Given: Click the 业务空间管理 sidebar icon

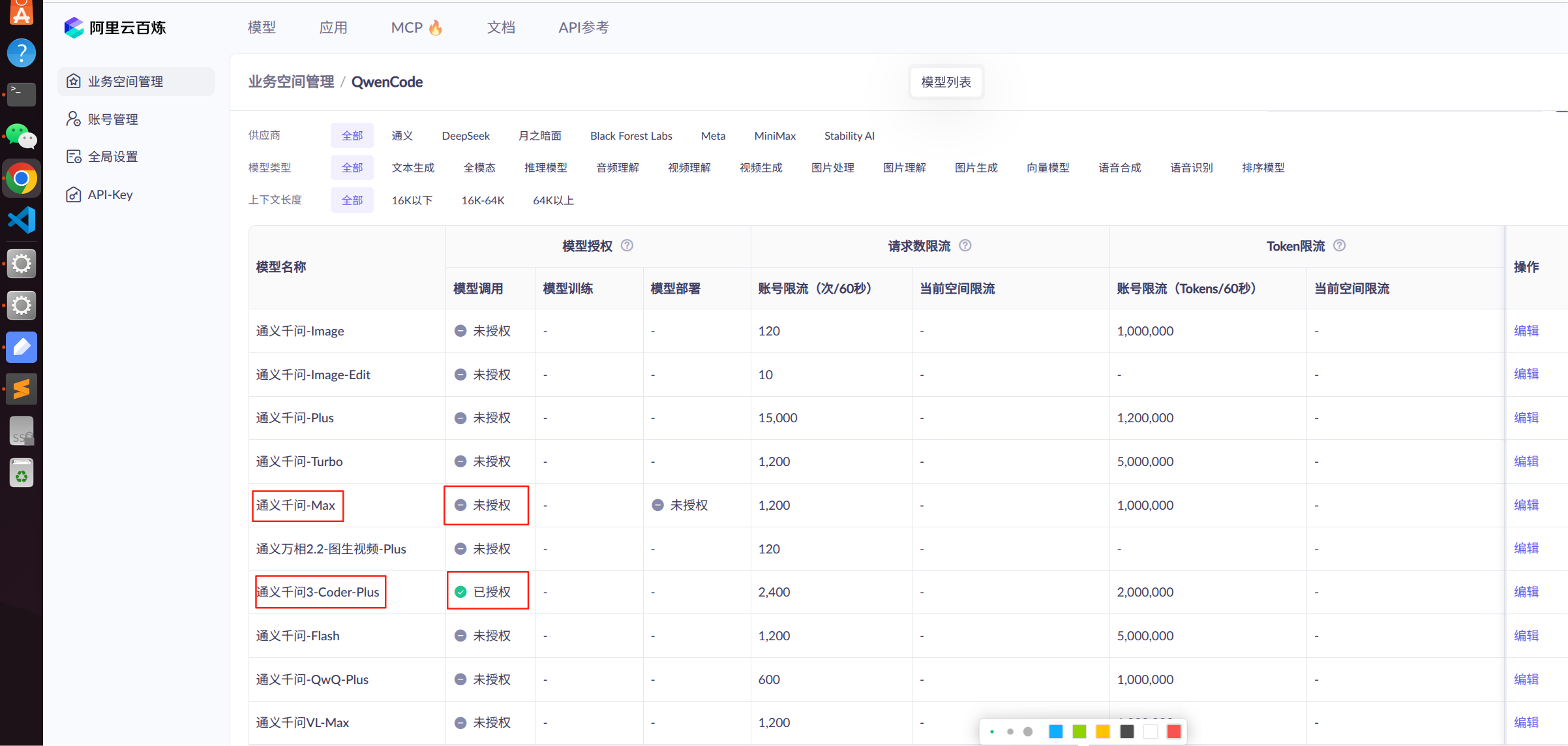Looking at the screenshot, I should pyautogui.click(x=74, y=81).
